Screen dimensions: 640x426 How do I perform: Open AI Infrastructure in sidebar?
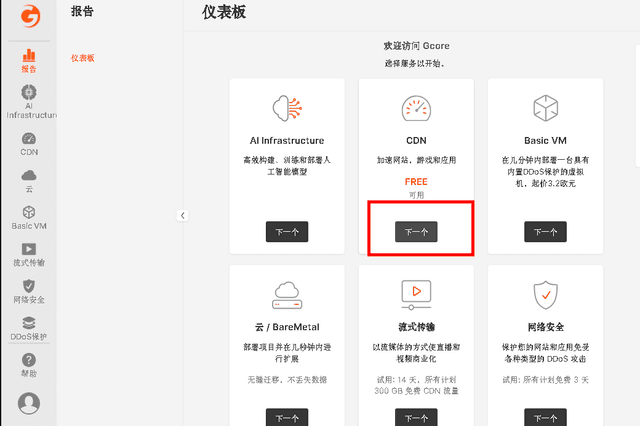click(29, 102)
